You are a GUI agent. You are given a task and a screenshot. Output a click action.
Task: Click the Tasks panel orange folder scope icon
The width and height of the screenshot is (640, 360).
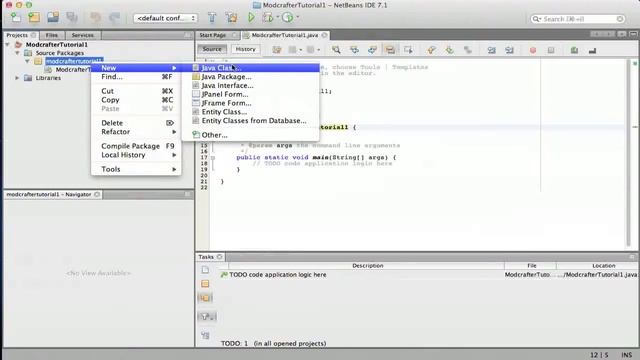pyautogui.click(x=205, y=284)
